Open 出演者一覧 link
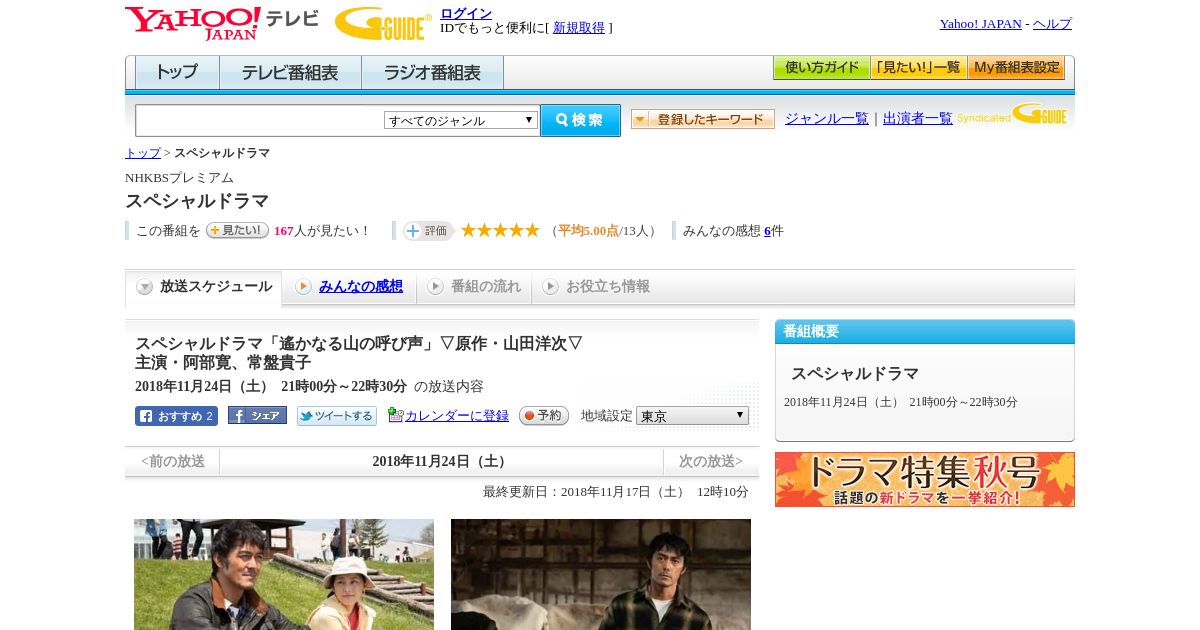Viewport: 1200px width, 630px height. click(918, 118)
